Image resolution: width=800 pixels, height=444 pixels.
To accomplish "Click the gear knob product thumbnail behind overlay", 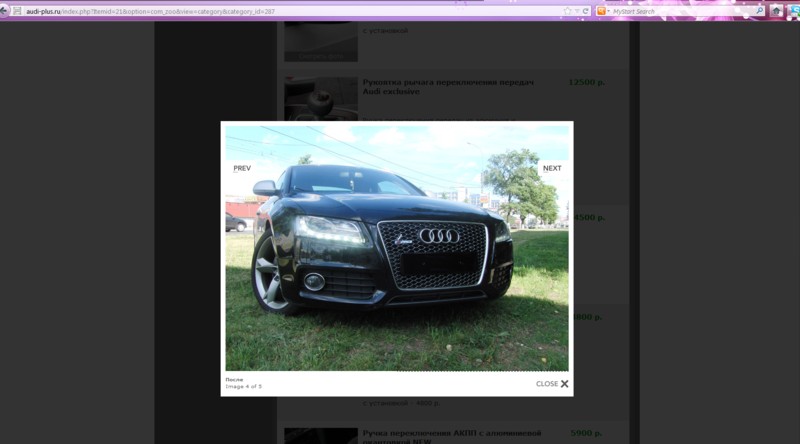I will click(x=320, y=98).
